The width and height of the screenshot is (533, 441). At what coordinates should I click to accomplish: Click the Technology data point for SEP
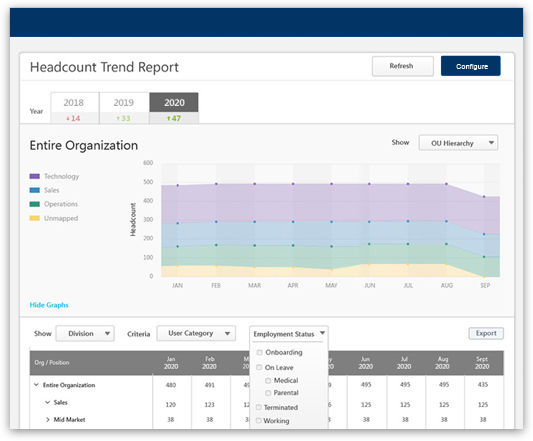click(484, 197)
